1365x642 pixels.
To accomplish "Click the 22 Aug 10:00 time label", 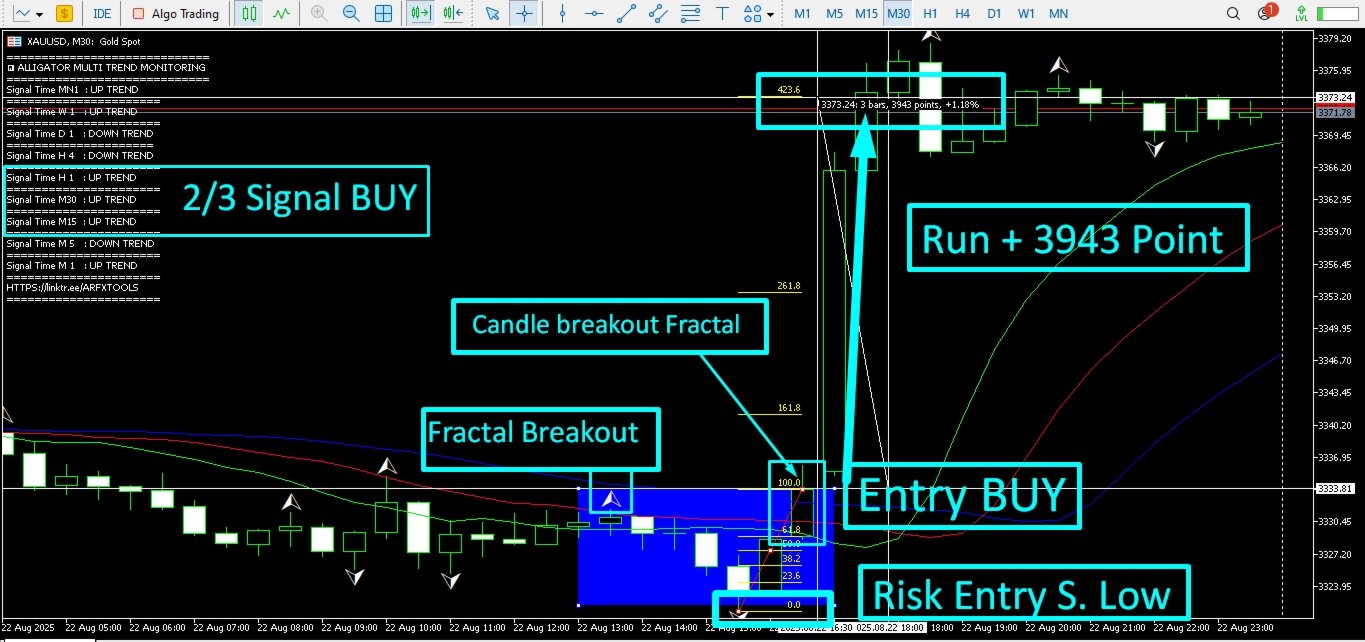I will pyautogui.click(x=413, y=627).
